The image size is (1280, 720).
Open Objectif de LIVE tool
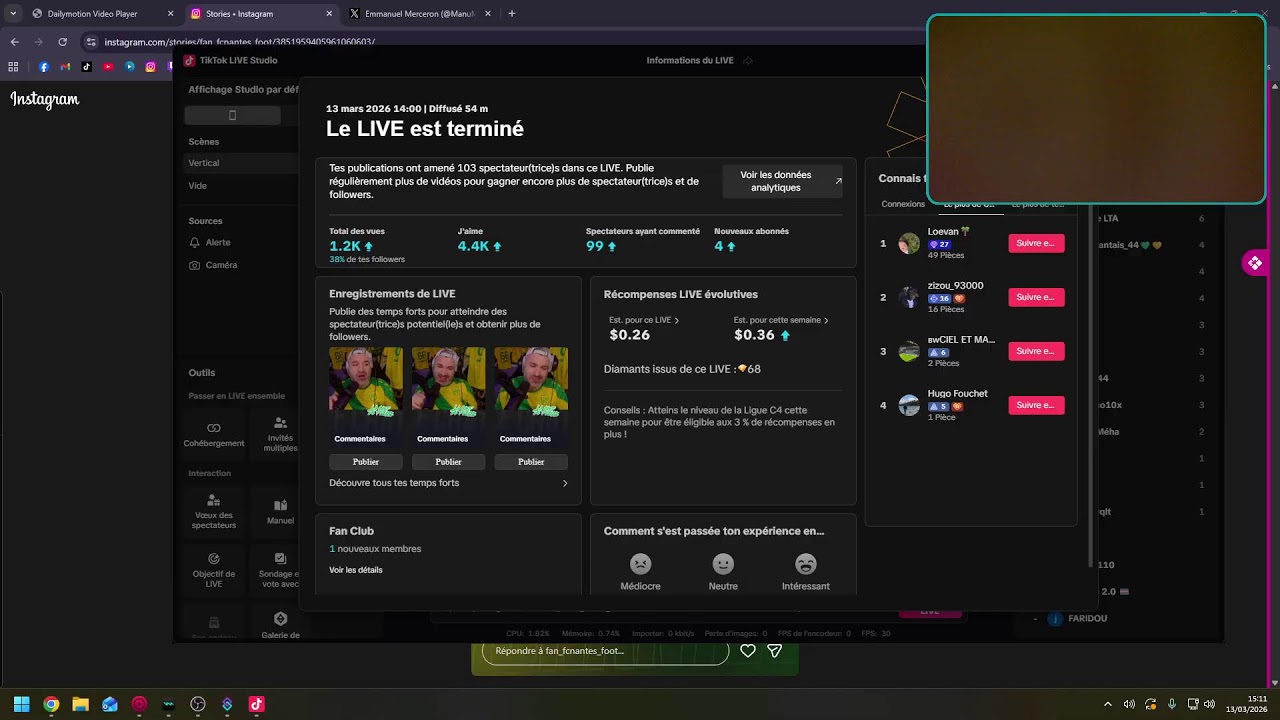213,569
